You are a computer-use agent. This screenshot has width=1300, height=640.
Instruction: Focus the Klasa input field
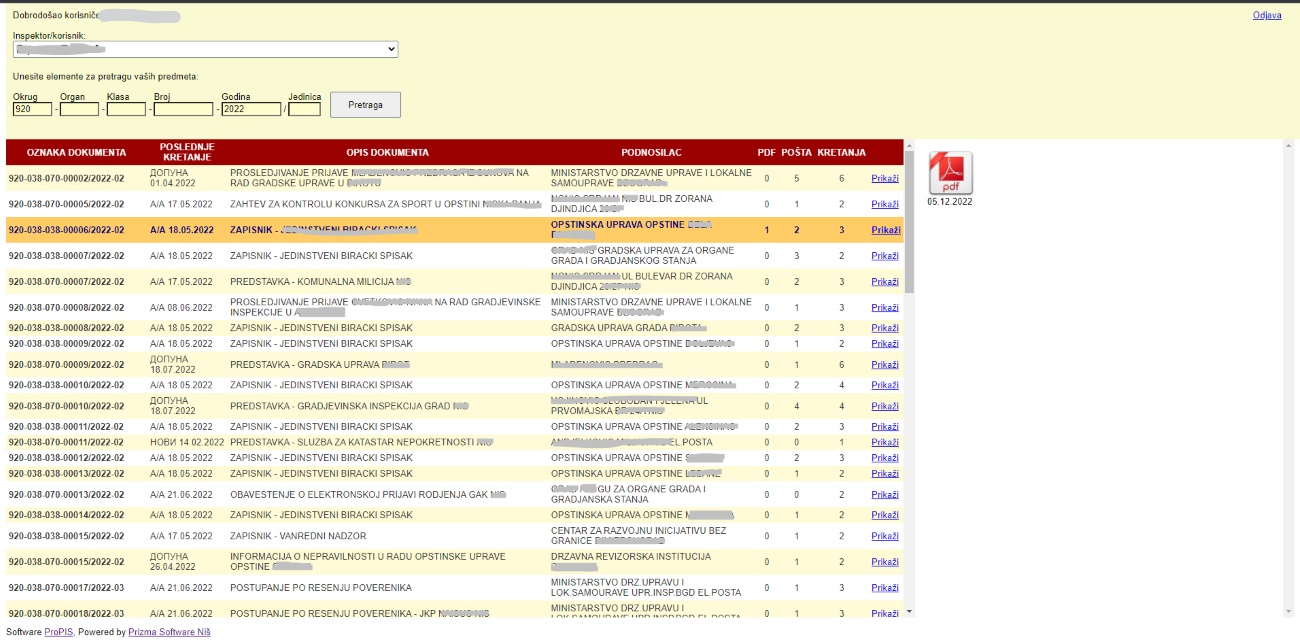(126, 109)
